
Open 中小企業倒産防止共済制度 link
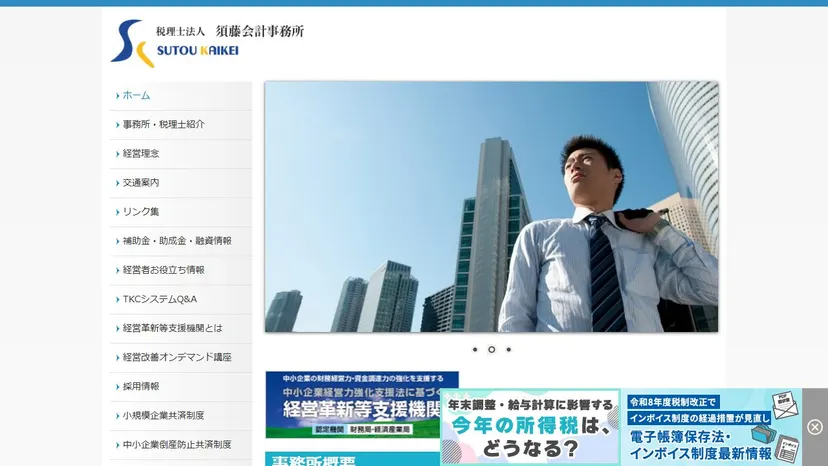click(x=181, y=444)
